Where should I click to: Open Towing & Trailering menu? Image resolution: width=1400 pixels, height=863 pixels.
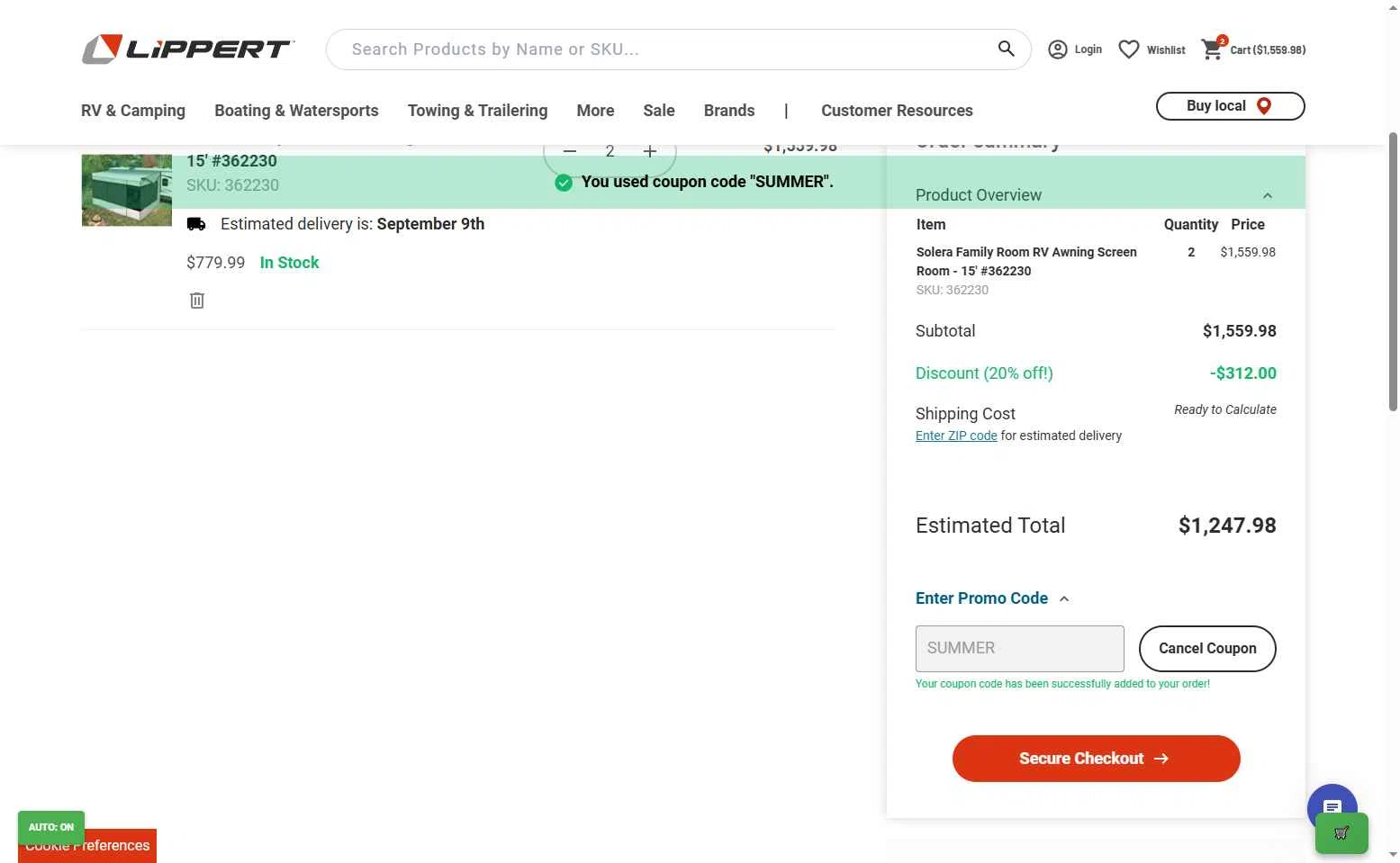pos(477,111)
